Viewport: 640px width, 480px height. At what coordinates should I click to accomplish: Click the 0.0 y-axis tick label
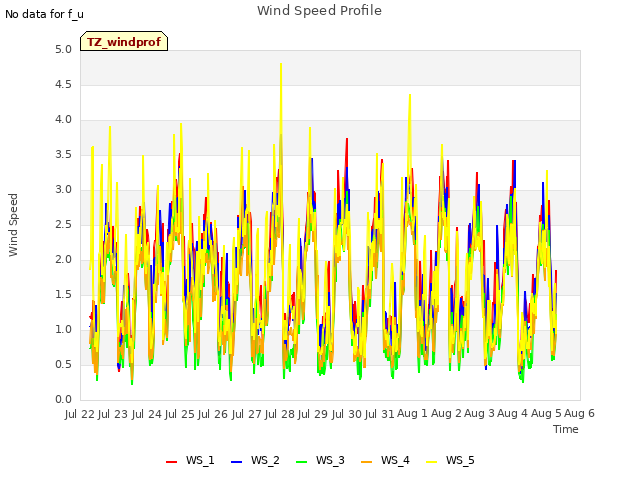(x=63, y=400)
